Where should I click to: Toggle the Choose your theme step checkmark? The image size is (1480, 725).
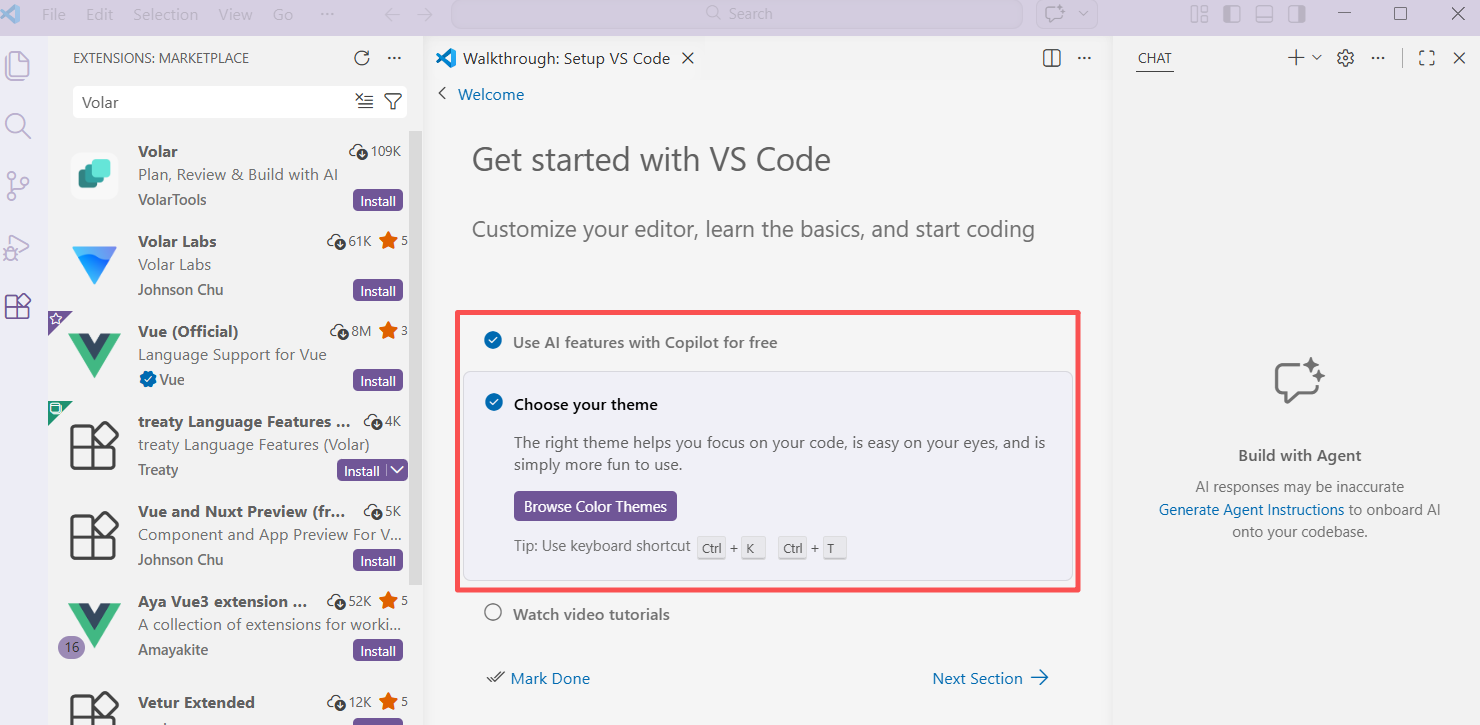[494, 402]
